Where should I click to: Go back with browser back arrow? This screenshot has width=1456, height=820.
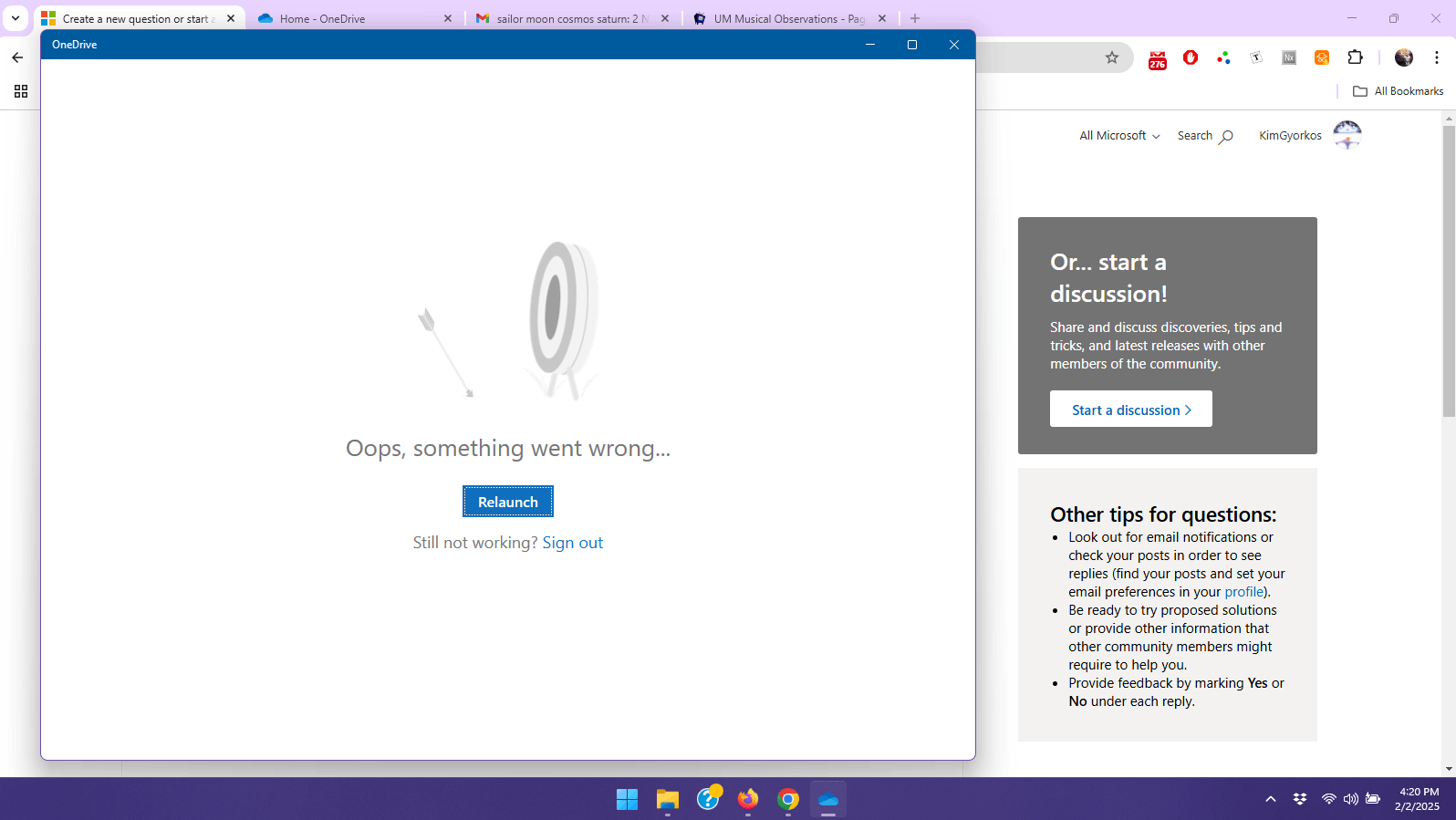(17, 57)
